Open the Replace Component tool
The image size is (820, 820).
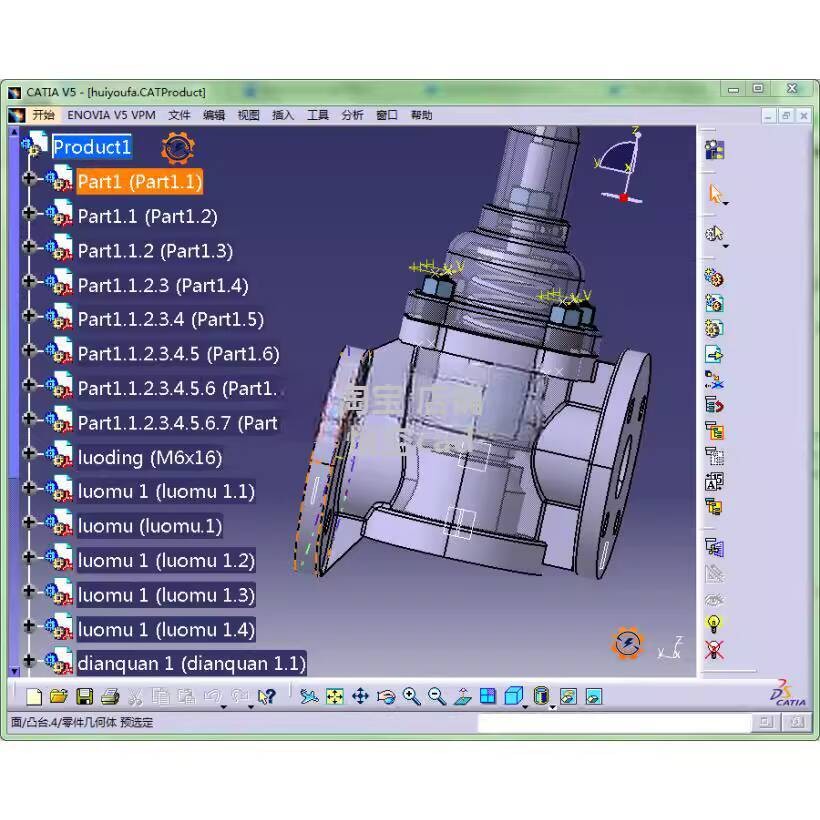pyautogui.click(x=714, y=380)
